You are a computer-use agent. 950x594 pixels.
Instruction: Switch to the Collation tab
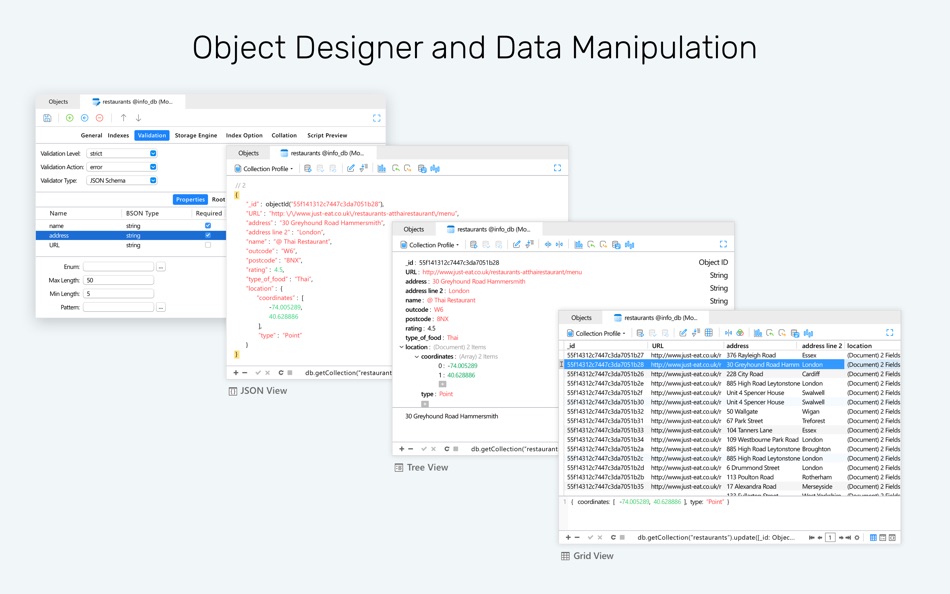click(x=284, y=135)
